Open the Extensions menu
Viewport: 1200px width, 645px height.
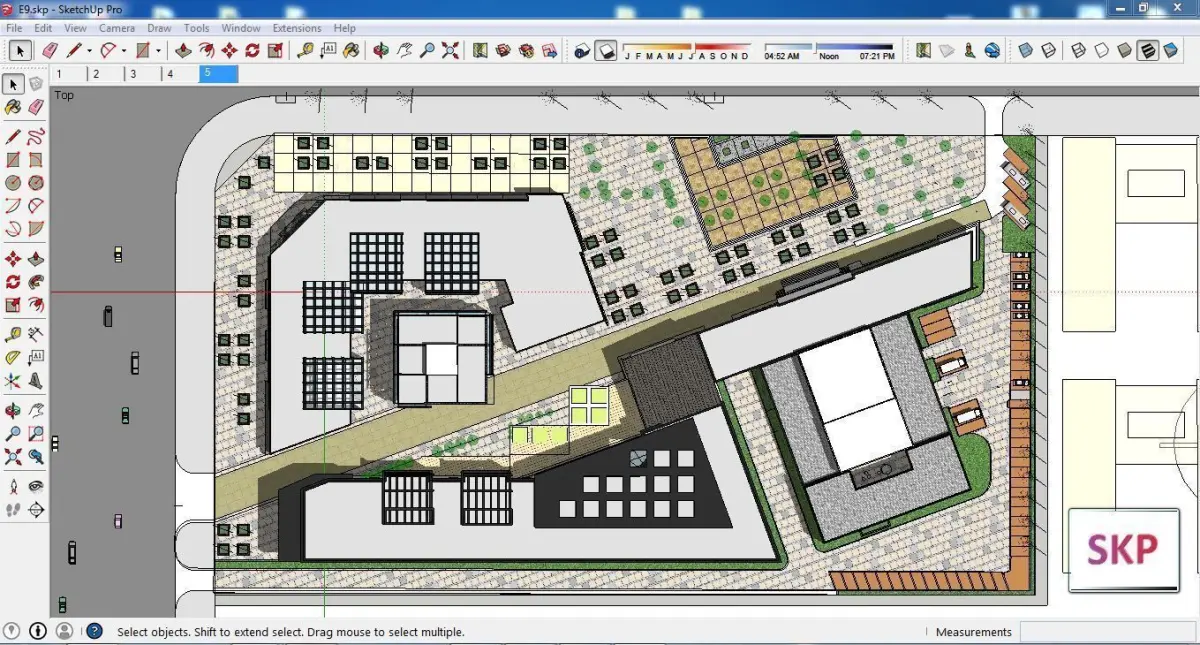(x=297, y=28)
